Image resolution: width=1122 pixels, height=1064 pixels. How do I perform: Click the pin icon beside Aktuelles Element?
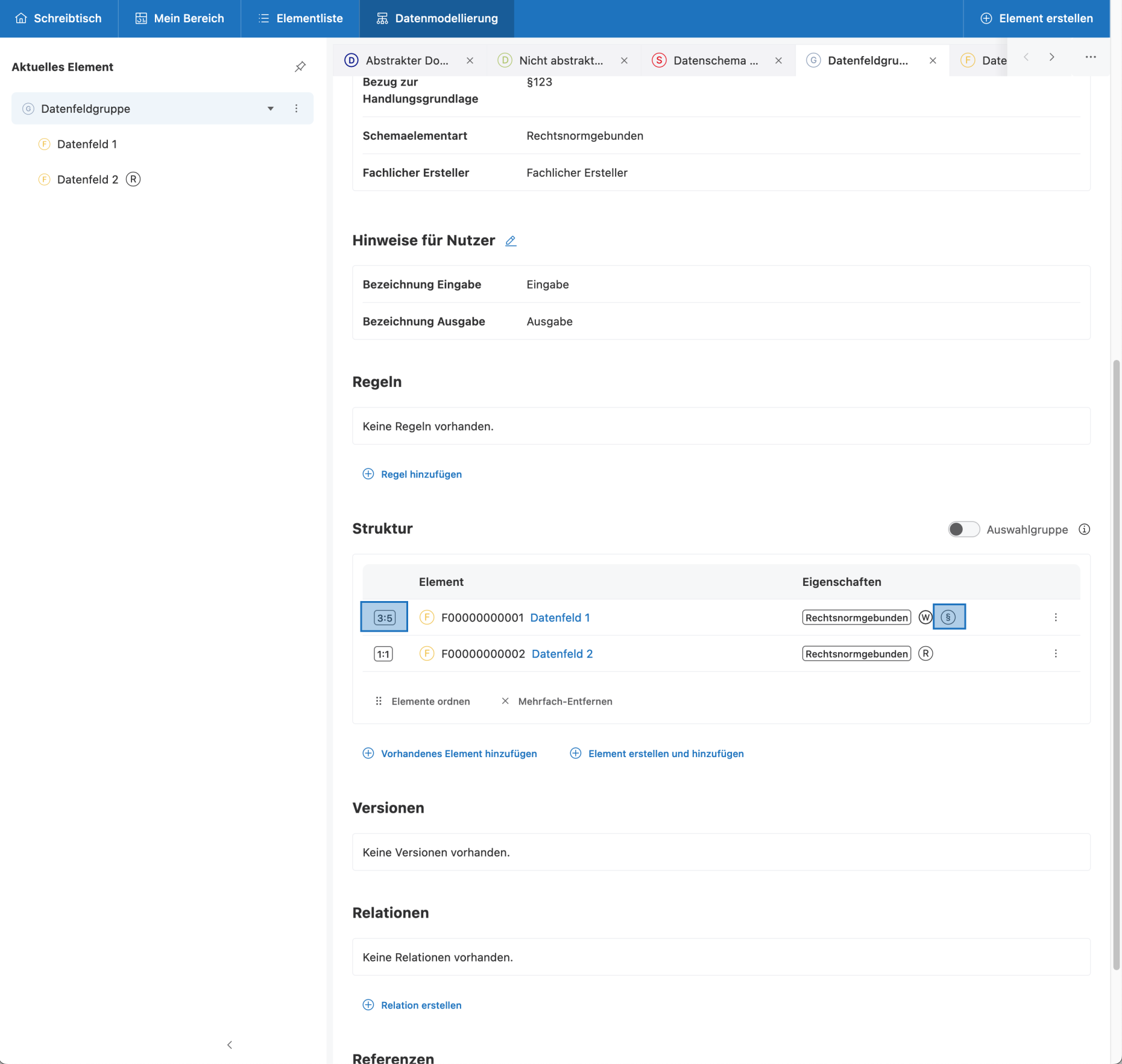(300, 67)
